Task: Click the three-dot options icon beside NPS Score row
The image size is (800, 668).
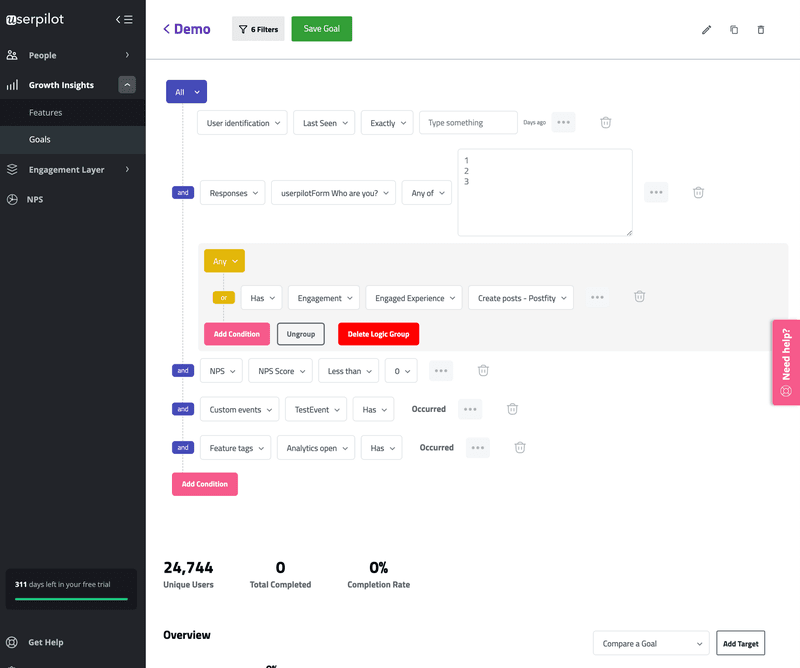Action: pos(441,370)
